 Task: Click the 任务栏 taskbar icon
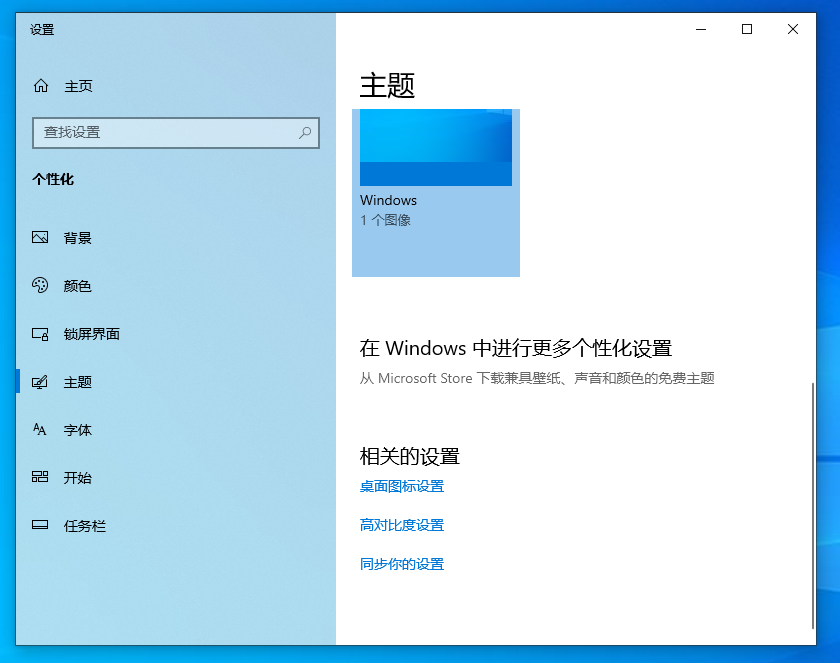point(40,525)
